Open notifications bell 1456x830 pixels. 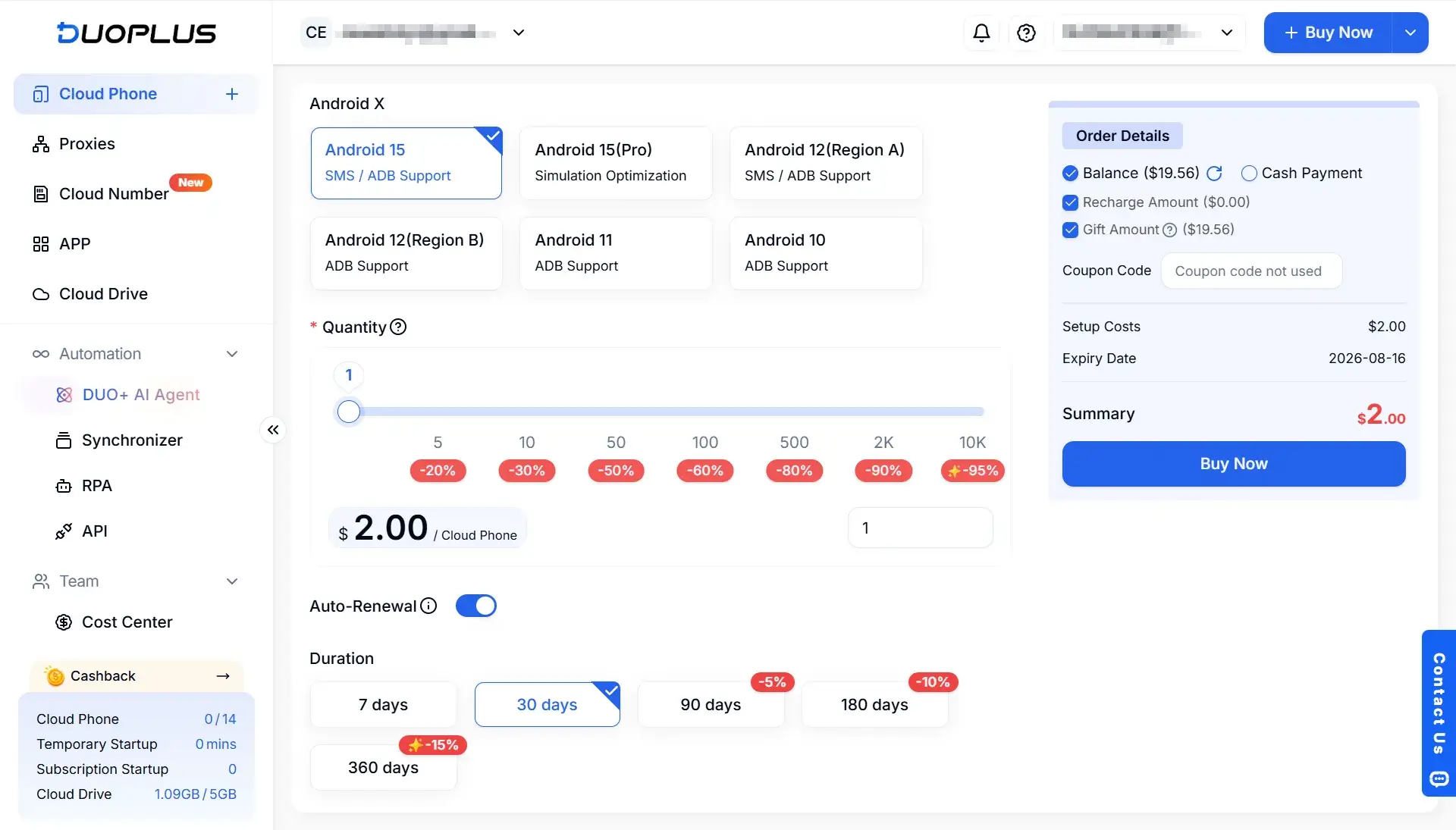click(x=981, y=33)
